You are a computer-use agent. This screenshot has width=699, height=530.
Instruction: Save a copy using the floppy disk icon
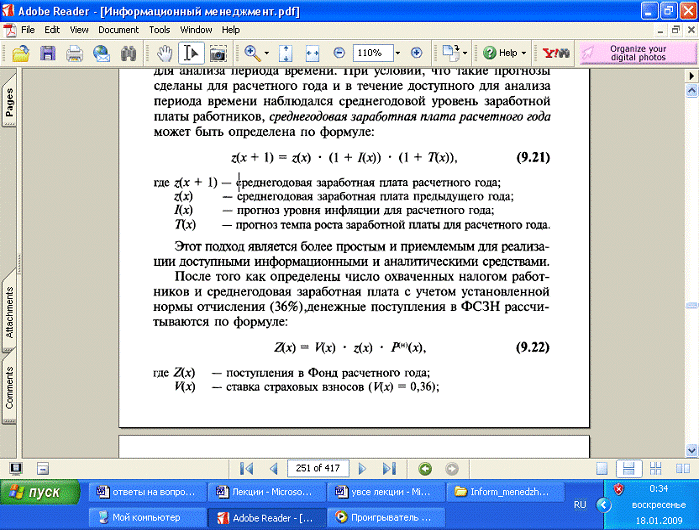[48, 53]
